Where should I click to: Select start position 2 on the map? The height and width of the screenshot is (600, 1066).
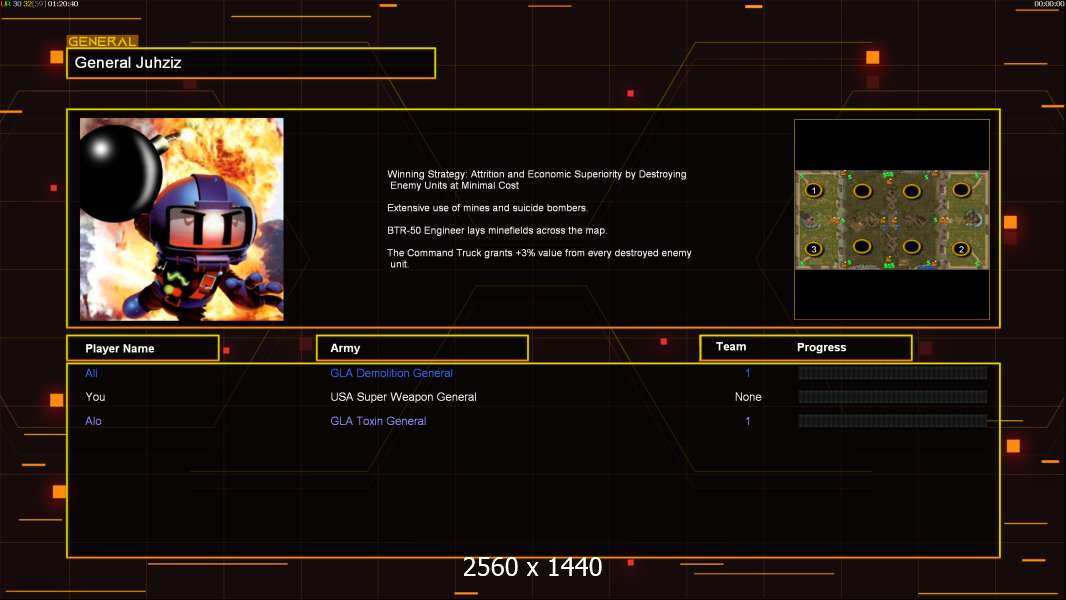point(961,249)
